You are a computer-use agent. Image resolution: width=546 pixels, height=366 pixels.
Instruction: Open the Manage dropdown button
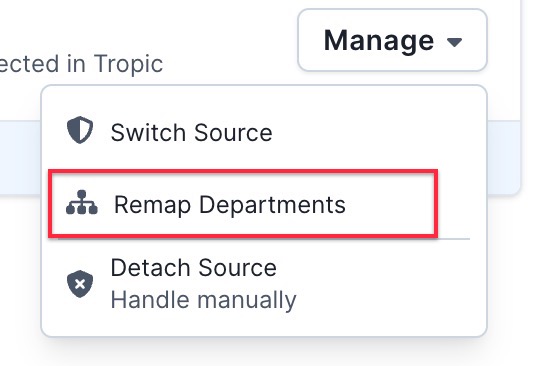tap(392, 40)
